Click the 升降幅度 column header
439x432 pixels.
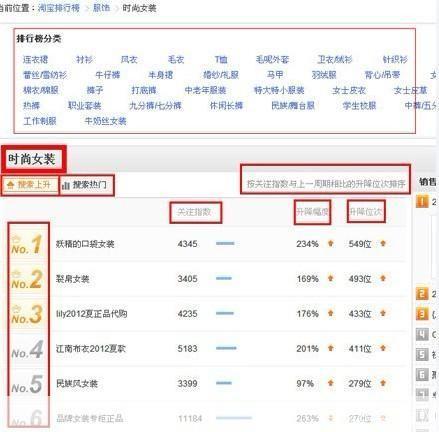[312, 212]
